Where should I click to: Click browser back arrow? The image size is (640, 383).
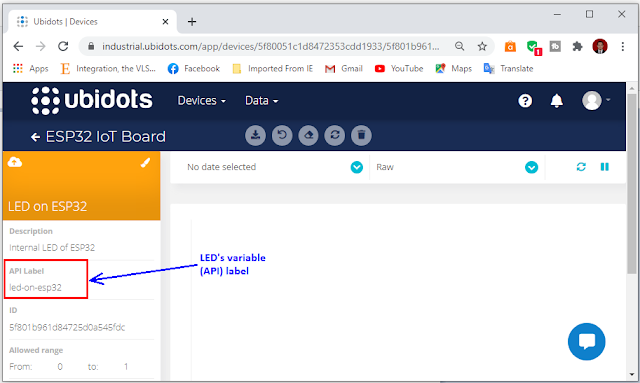coord(18,47)
